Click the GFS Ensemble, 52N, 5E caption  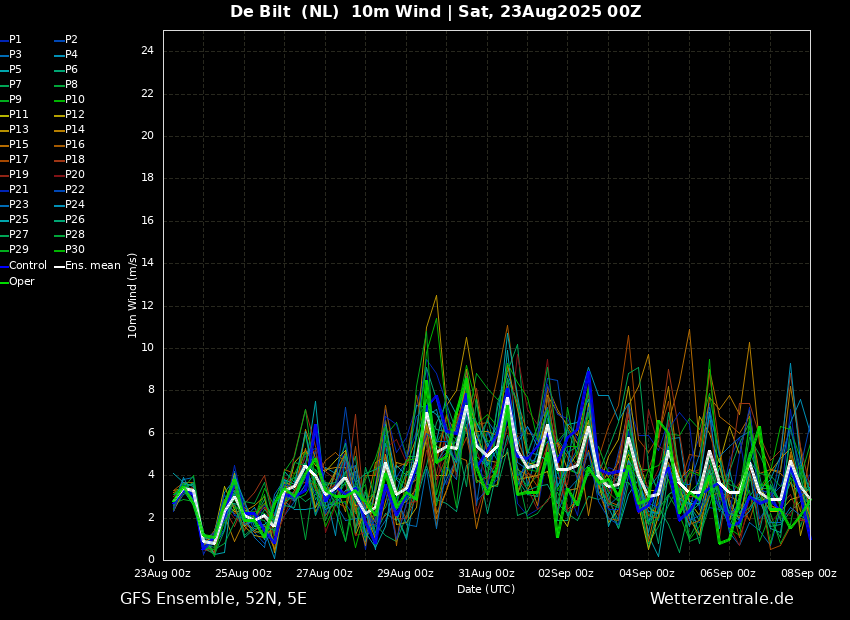coord(213,599)
